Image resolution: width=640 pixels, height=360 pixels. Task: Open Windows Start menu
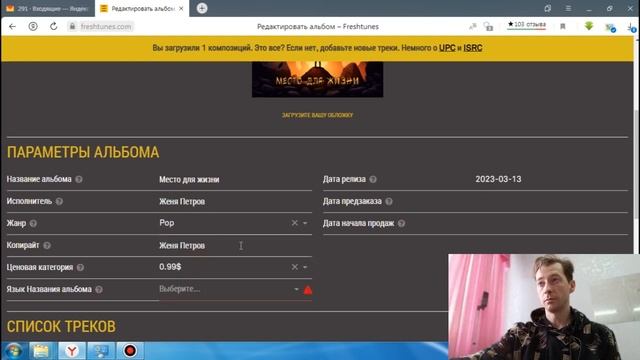tap(13, 351)
